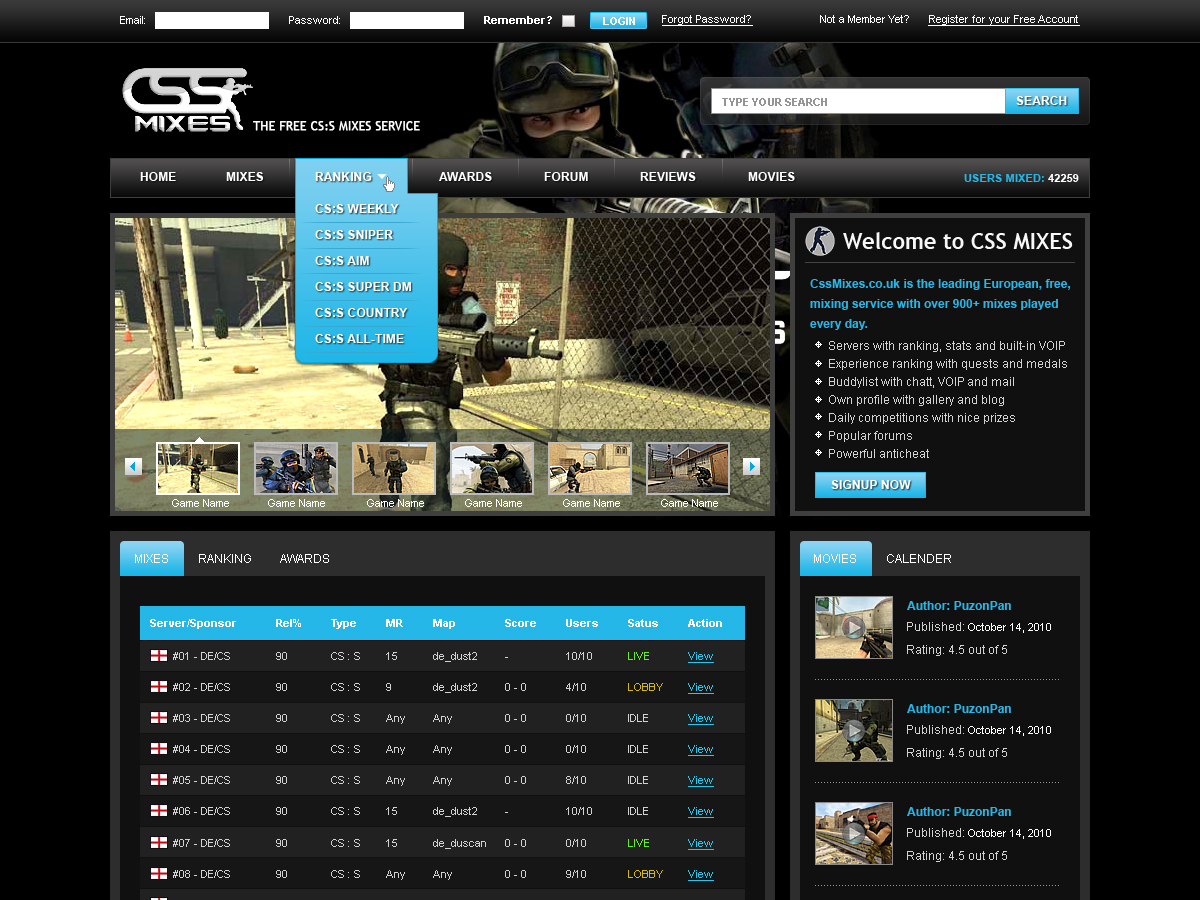Play the third movie thumbnail
This screenshot has height=900, width=1200.
coord(854,834)
